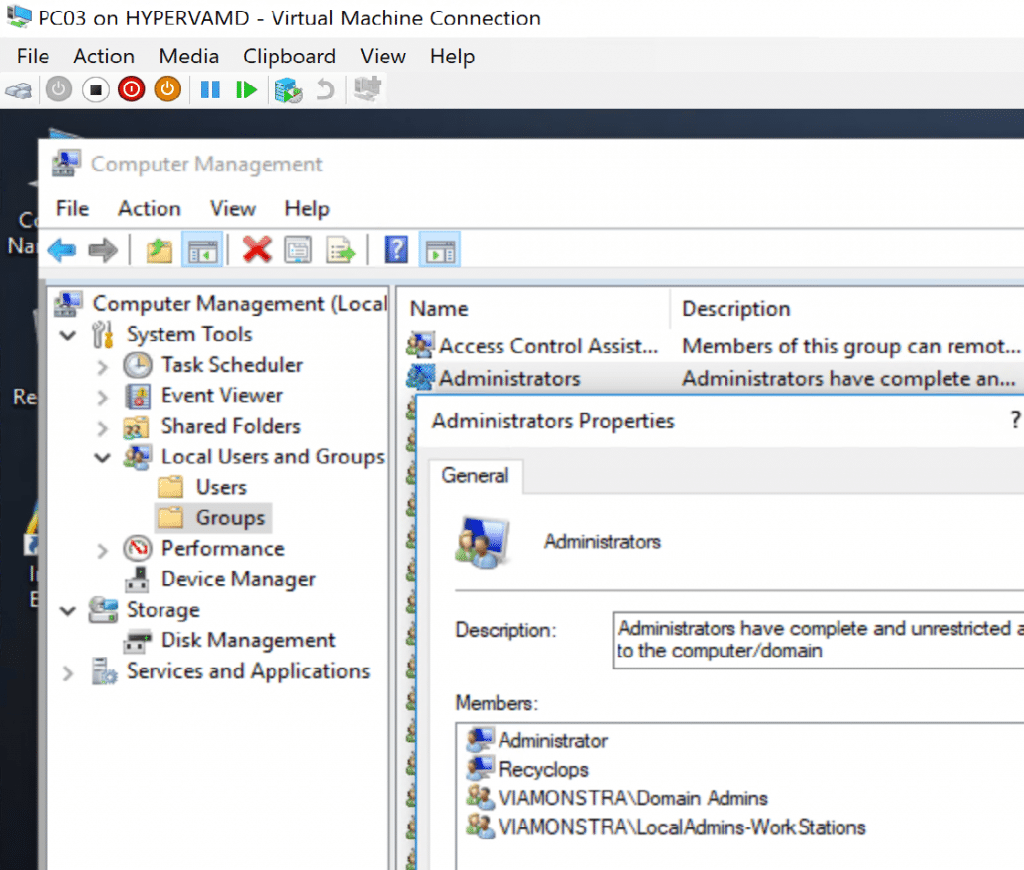Create a VM checkpoint from toolbar
This screenshot has height=870, width=1024.
[288, 90]
